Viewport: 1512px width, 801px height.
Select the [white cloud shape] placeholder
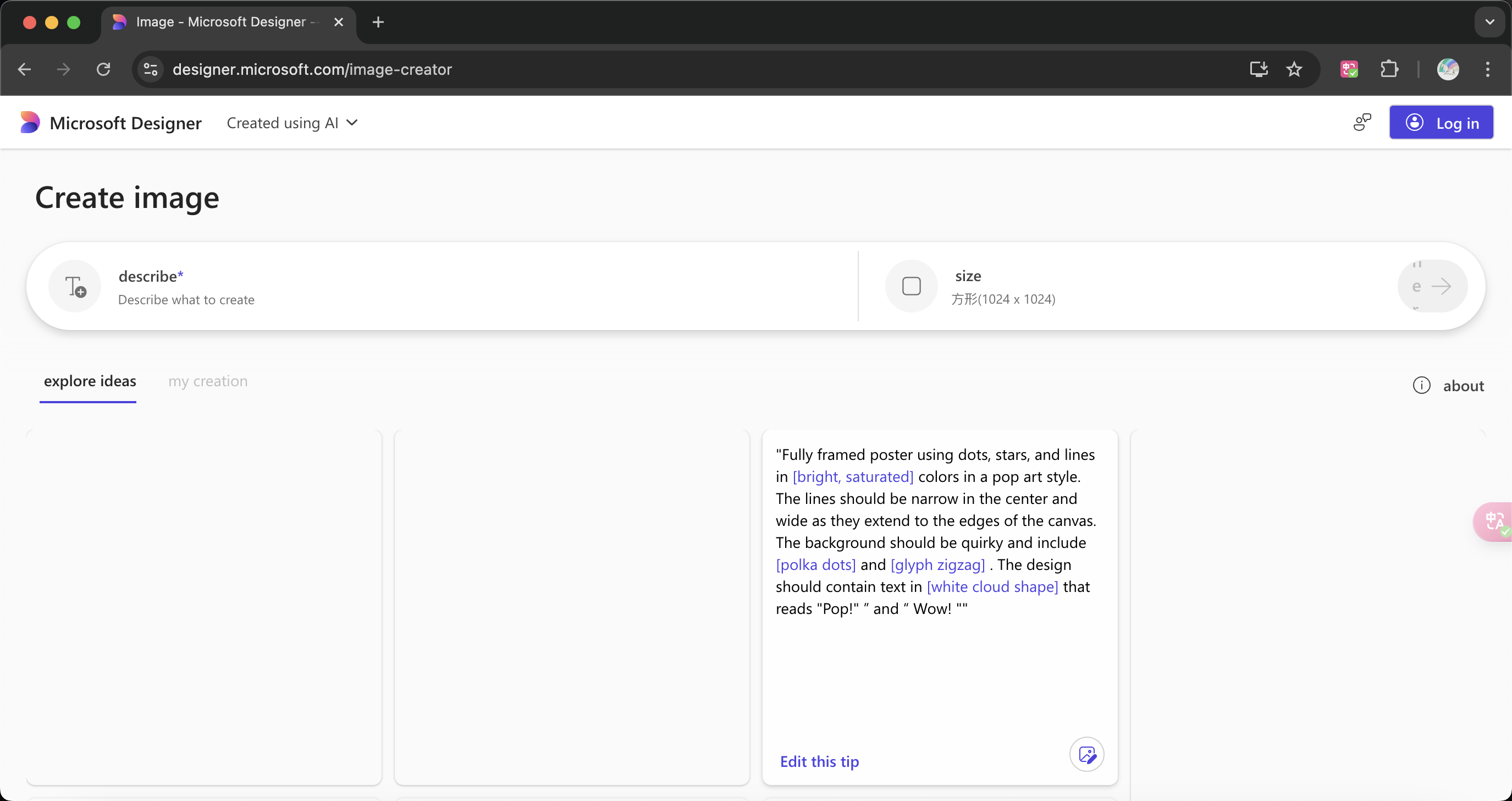tap(992, 586)
